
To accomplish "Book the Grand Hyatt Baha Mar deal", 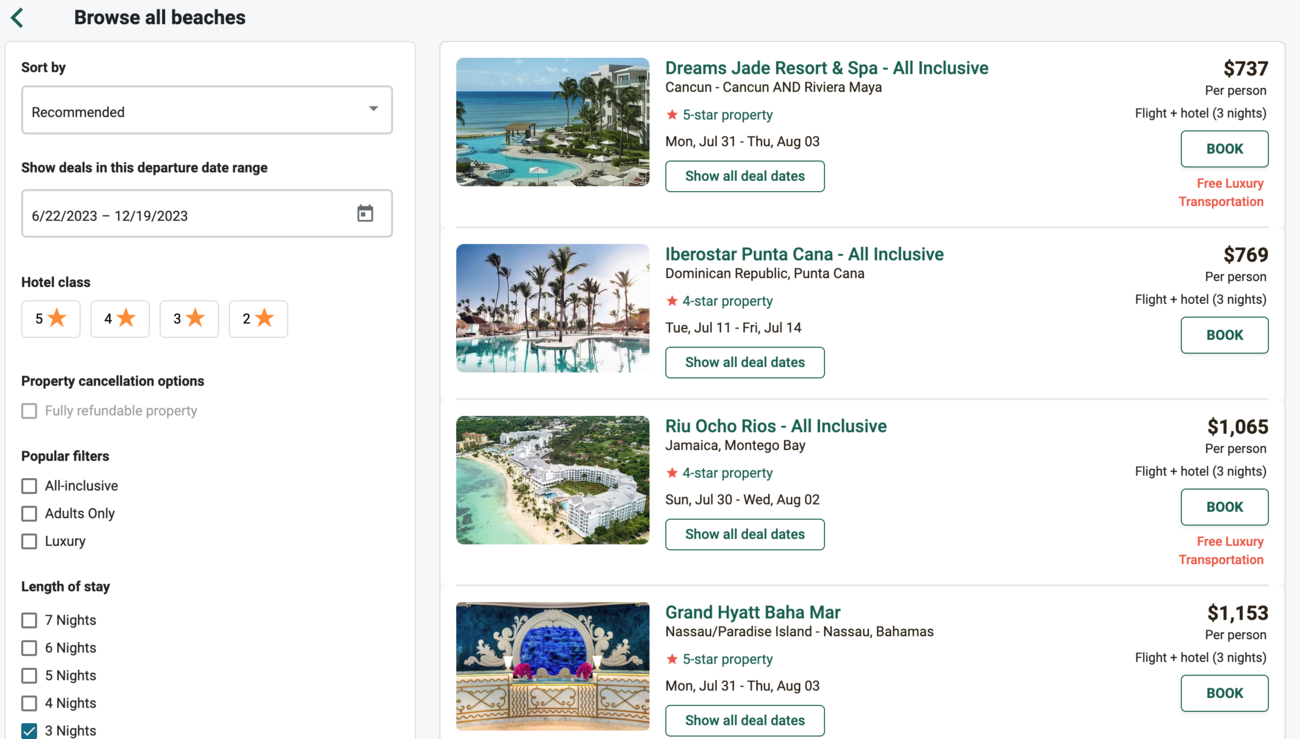I will 1224,693.
